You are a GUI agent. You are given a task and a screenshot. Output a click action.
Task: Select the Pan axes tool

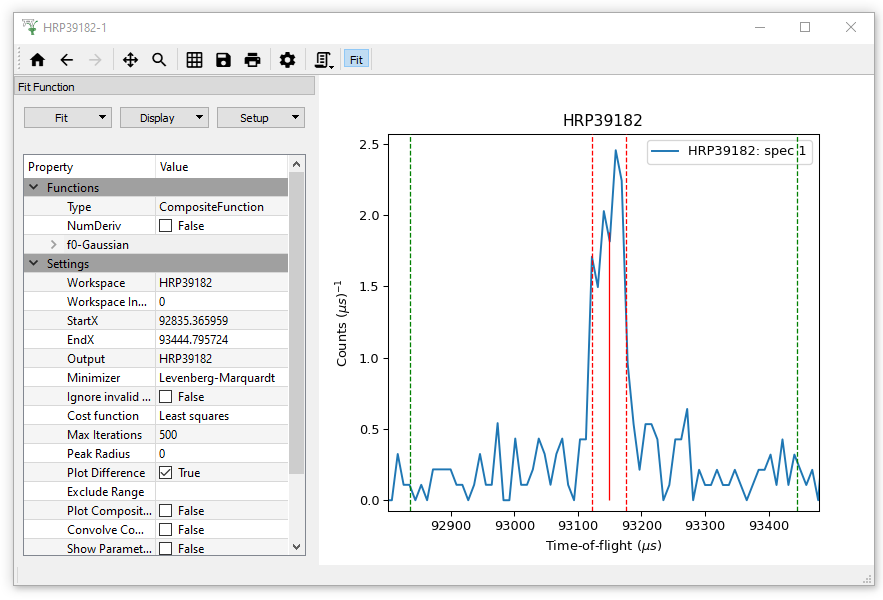pos(130,60)
